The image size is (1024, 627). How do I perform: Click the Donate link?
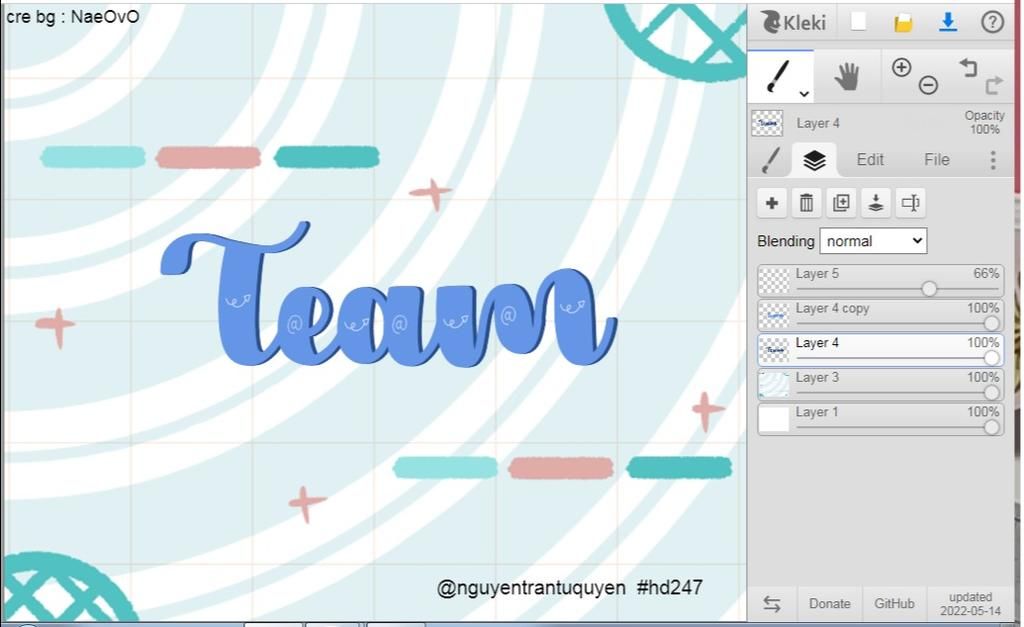pos(829,604)
